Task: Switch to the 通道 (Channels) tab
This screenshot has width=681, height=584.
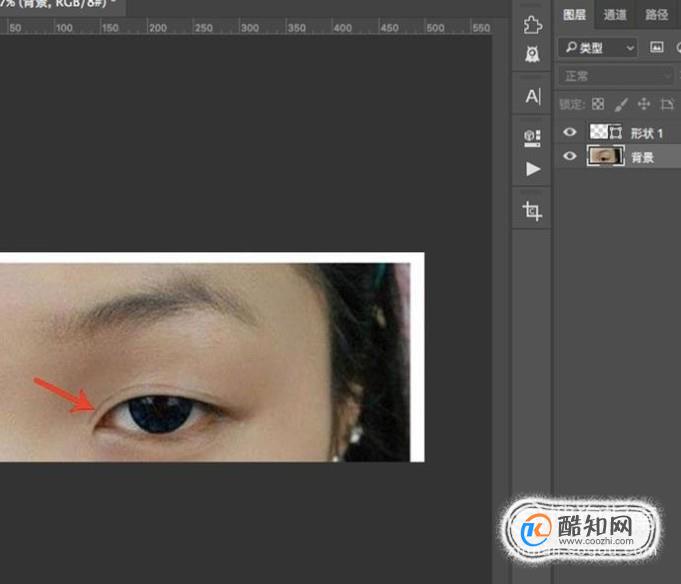Action: tap(615, 15)
